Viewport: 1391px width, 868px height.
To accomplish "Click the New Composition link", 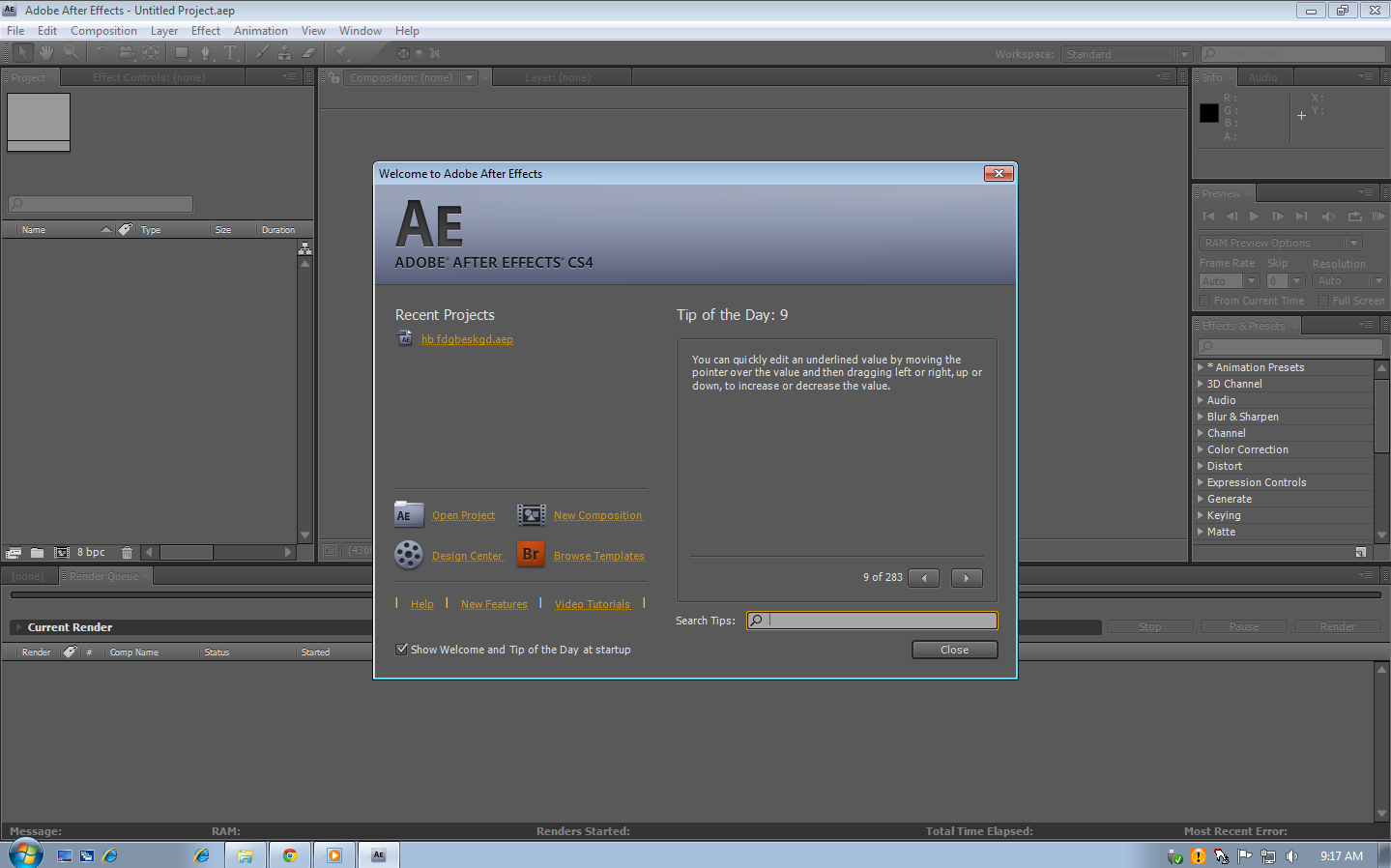I will point(597,515).
